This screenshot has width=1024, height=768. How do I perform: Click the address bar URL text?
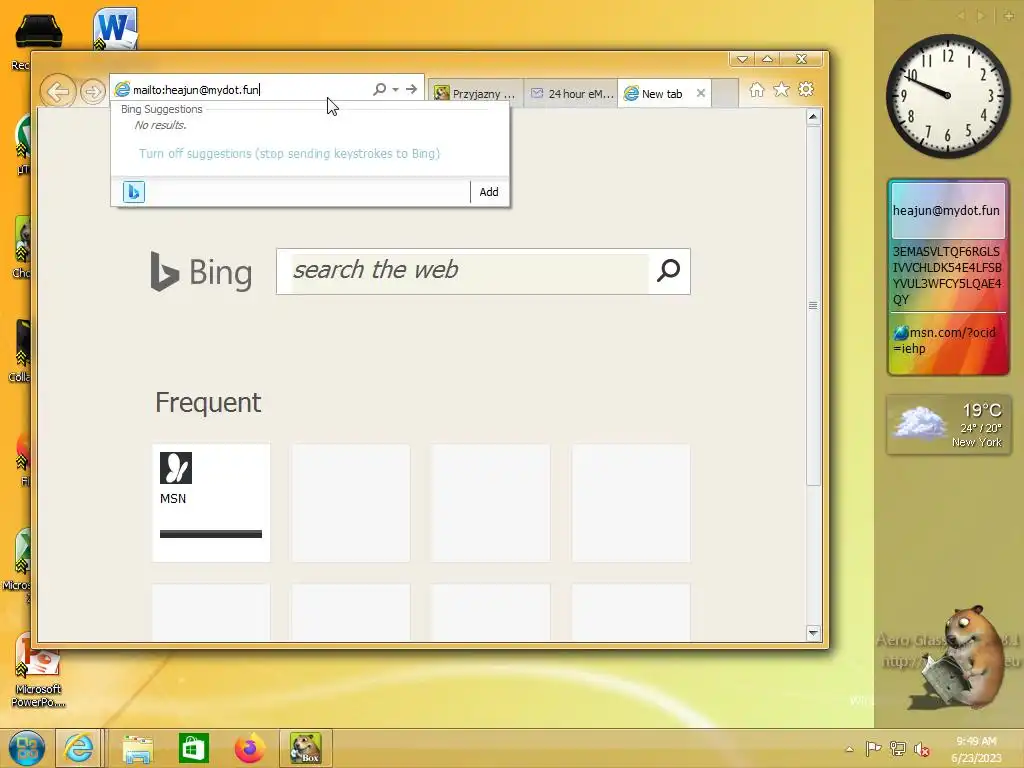pos(196,89)
